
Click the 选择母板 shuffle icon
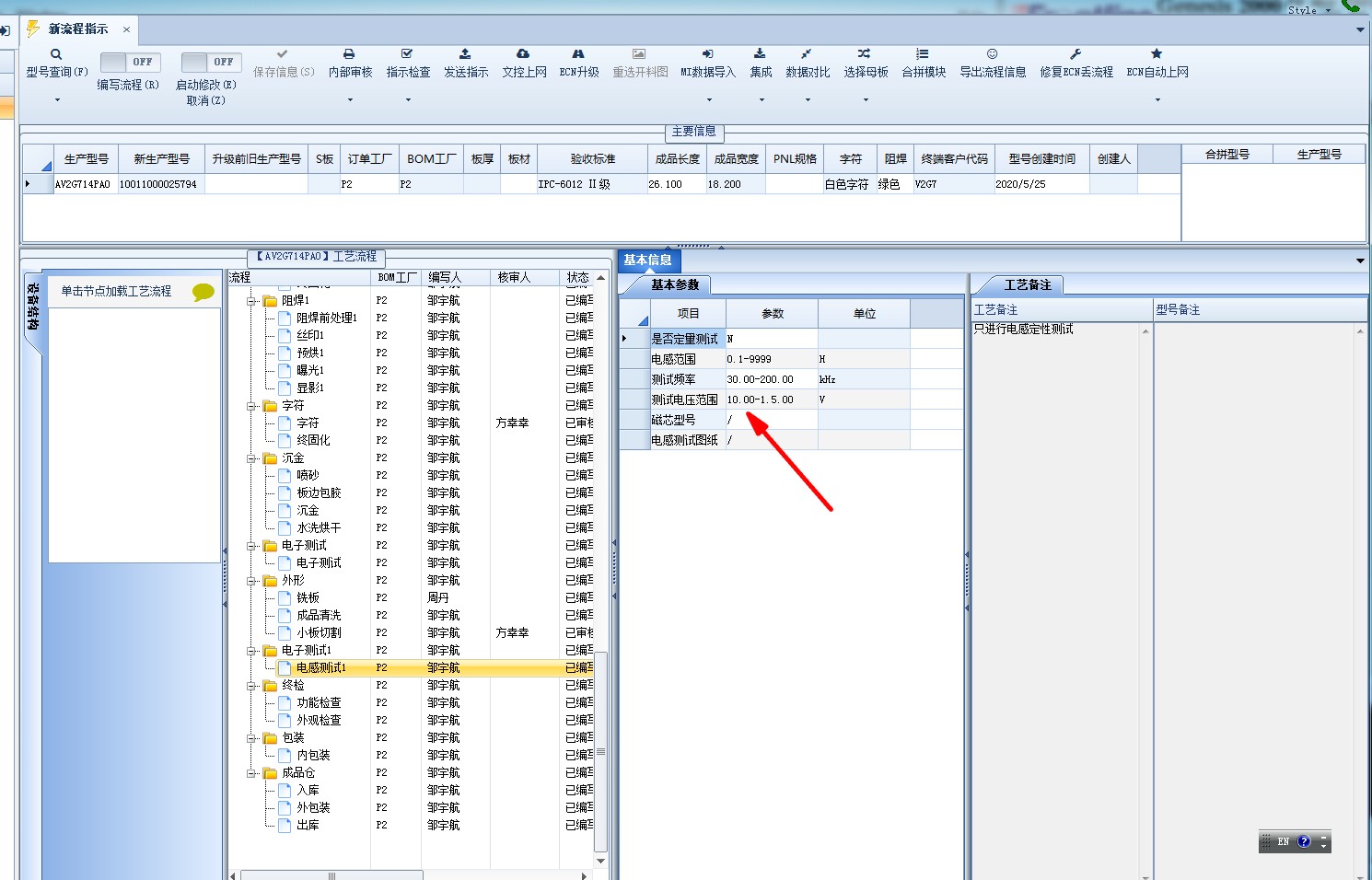pyautogui.click(x=865, y=54)
